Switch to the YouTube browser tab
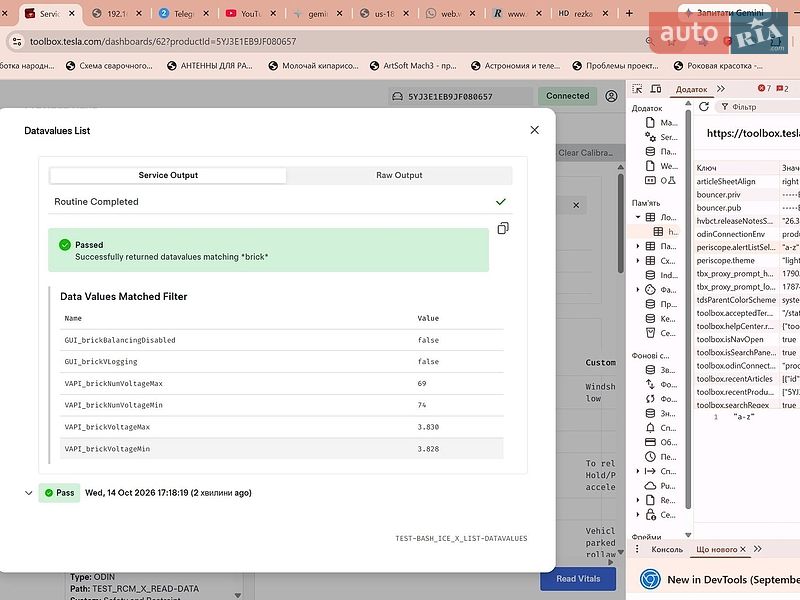Image resolution: width=800 pixels, height=600 pixels. click(249, 14)
